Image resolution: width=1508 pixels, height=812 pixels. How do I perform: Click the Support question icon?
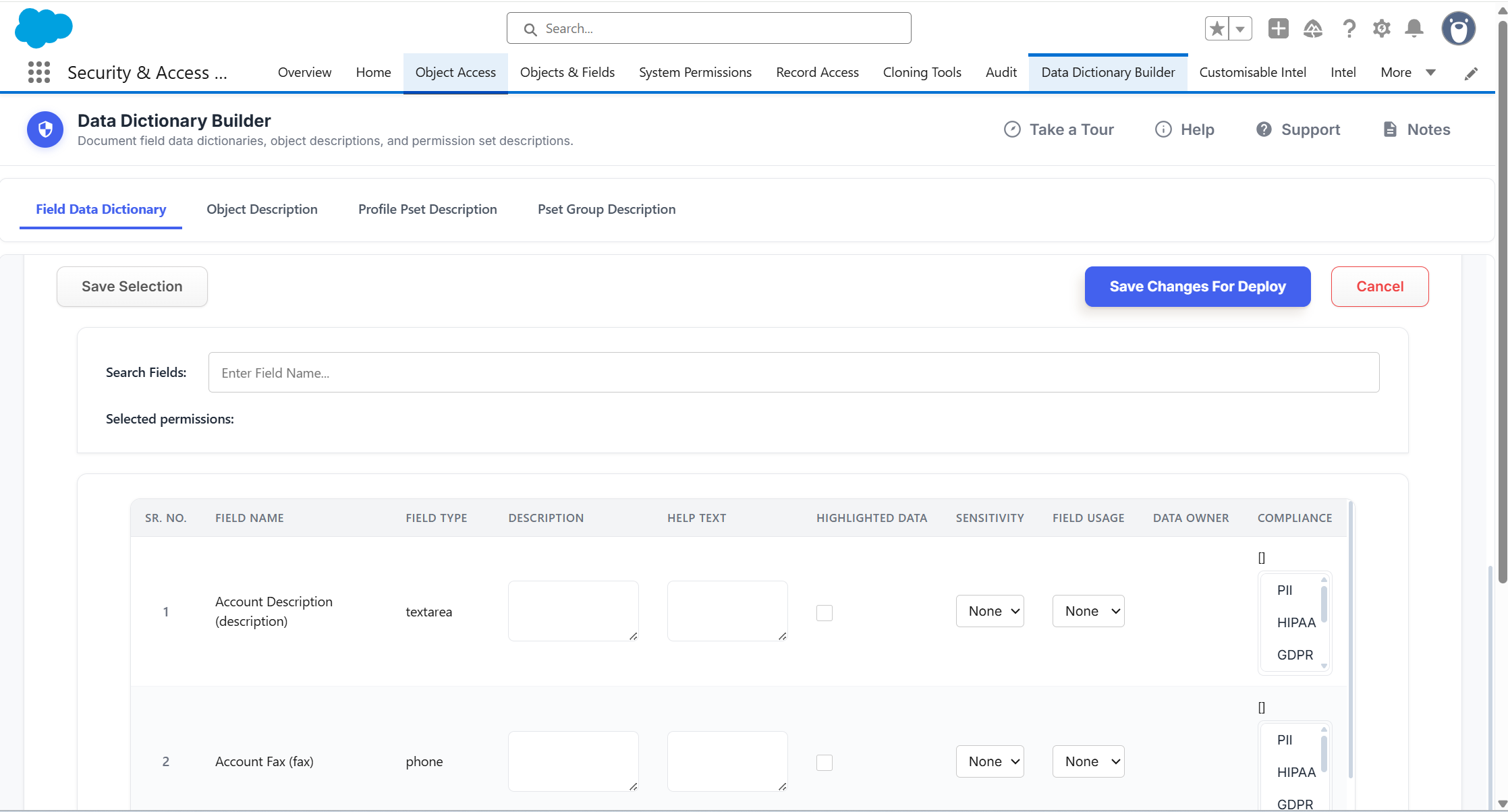point(1264,129)
